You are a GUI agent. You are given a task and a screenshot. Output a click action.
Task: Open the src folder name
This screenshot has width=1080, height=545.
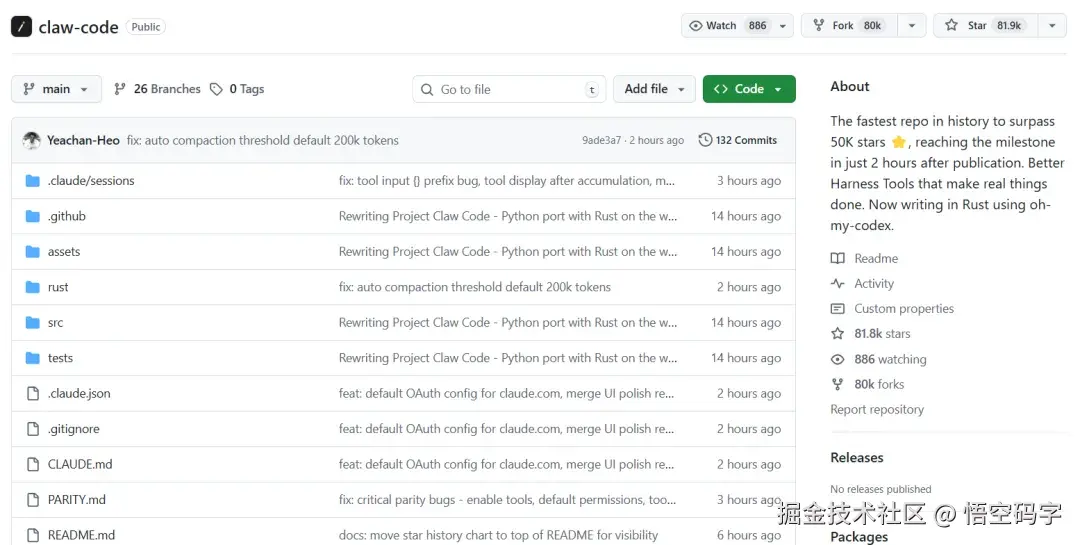(56, 322)
